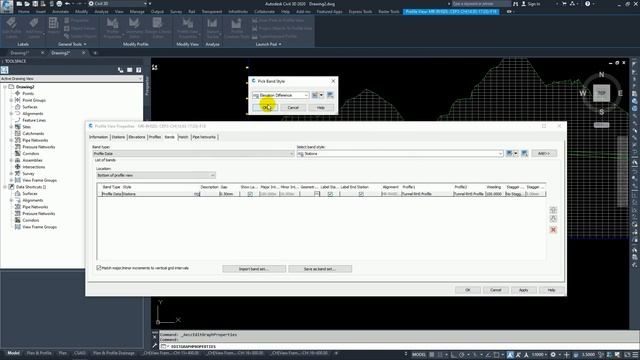Open Help from Pick Band Style dialog
This screenshot has height=360, width=640.
[321, 108]
